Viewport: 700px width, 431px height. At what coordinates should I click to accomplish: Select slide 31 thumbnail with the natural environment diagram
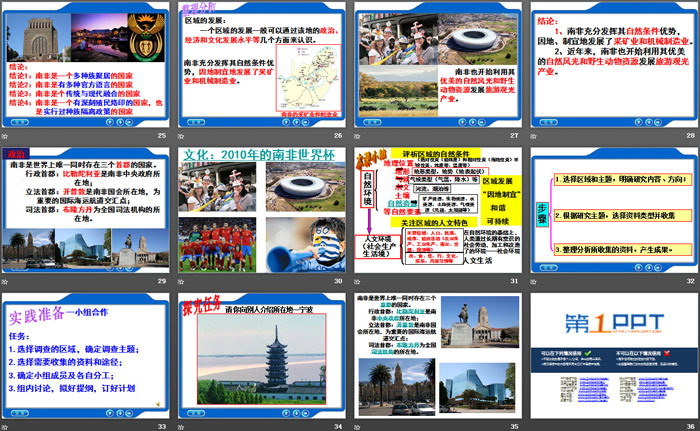tap(438, 210)
